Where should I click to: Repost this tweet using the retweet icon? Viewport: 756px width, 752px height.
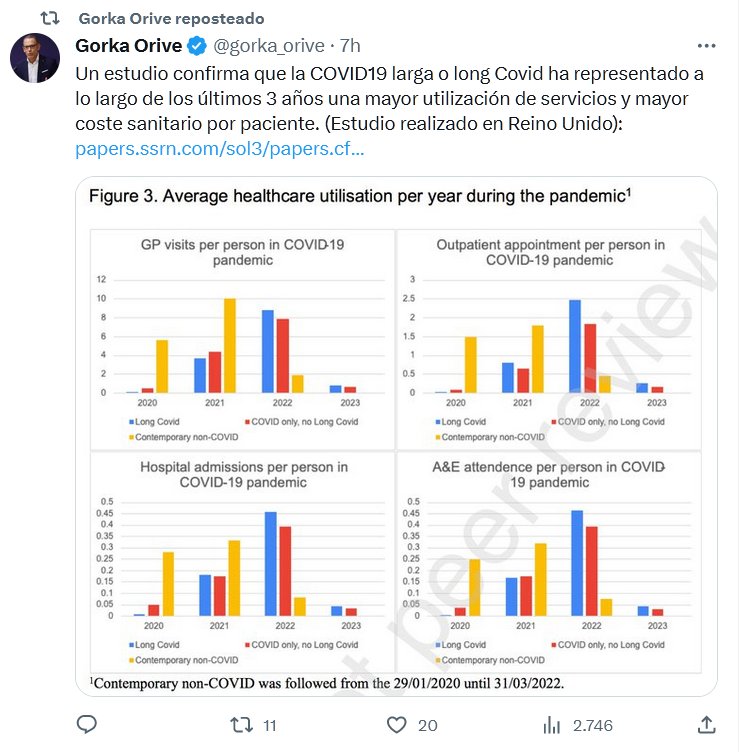click(241, 725)
